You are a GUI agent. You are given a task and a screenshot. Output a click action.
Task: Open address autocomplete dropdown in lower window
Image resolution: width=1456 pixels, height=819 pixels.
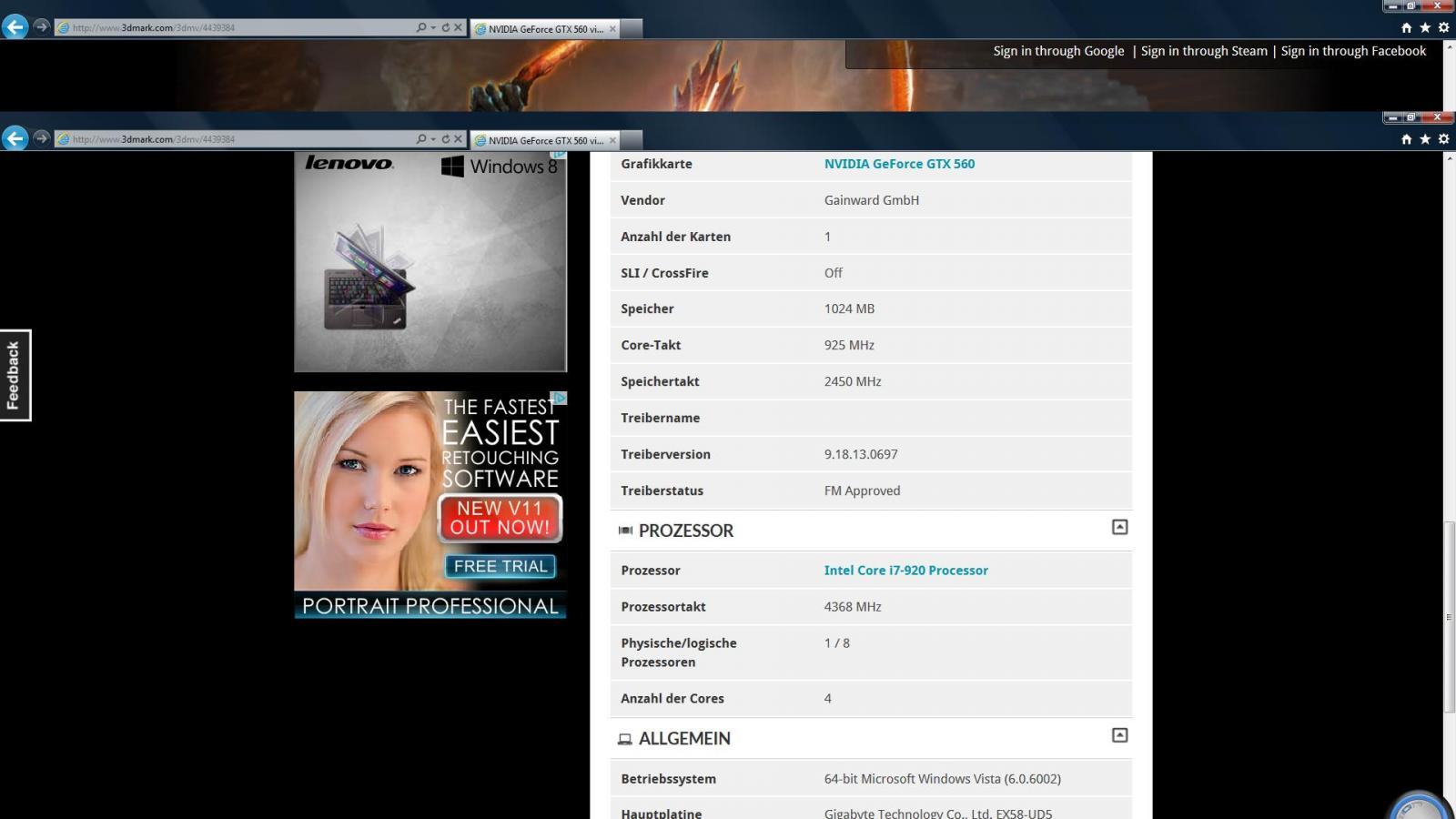(433, 139)
